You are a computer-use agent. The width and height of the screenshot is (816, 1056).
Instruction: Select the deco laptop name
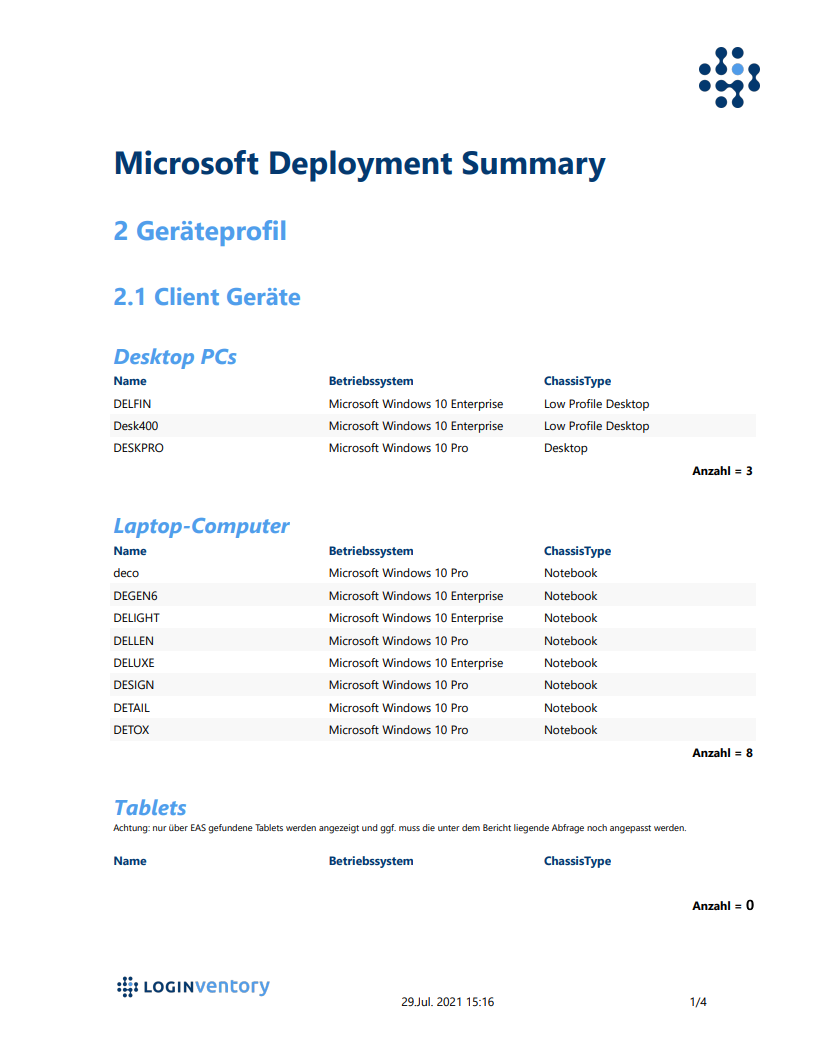tap(126, 573)
